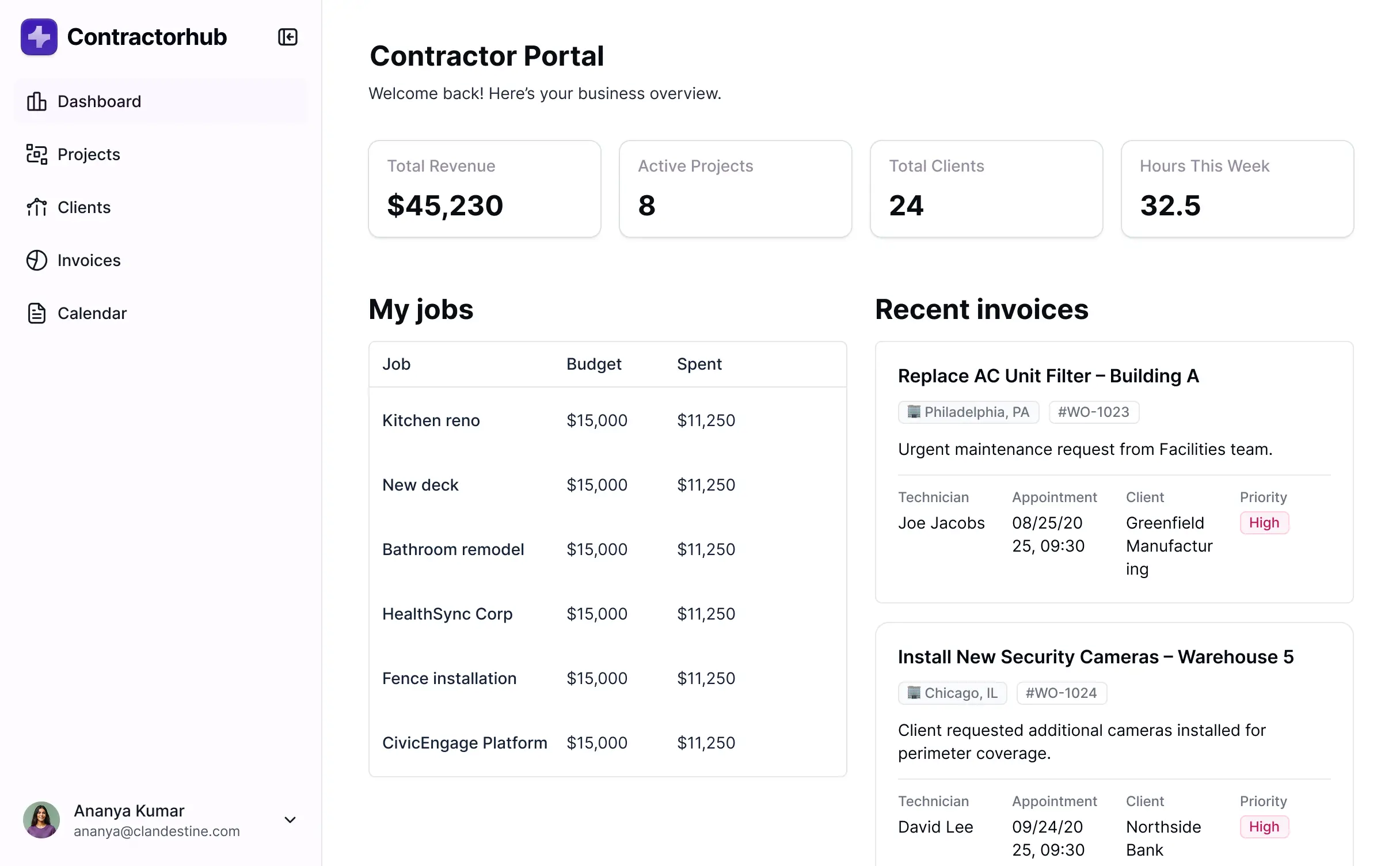Click the #WO-1024 work order tag
The height and width of the screenshot is (866, 1400).
pos(1062,693)
